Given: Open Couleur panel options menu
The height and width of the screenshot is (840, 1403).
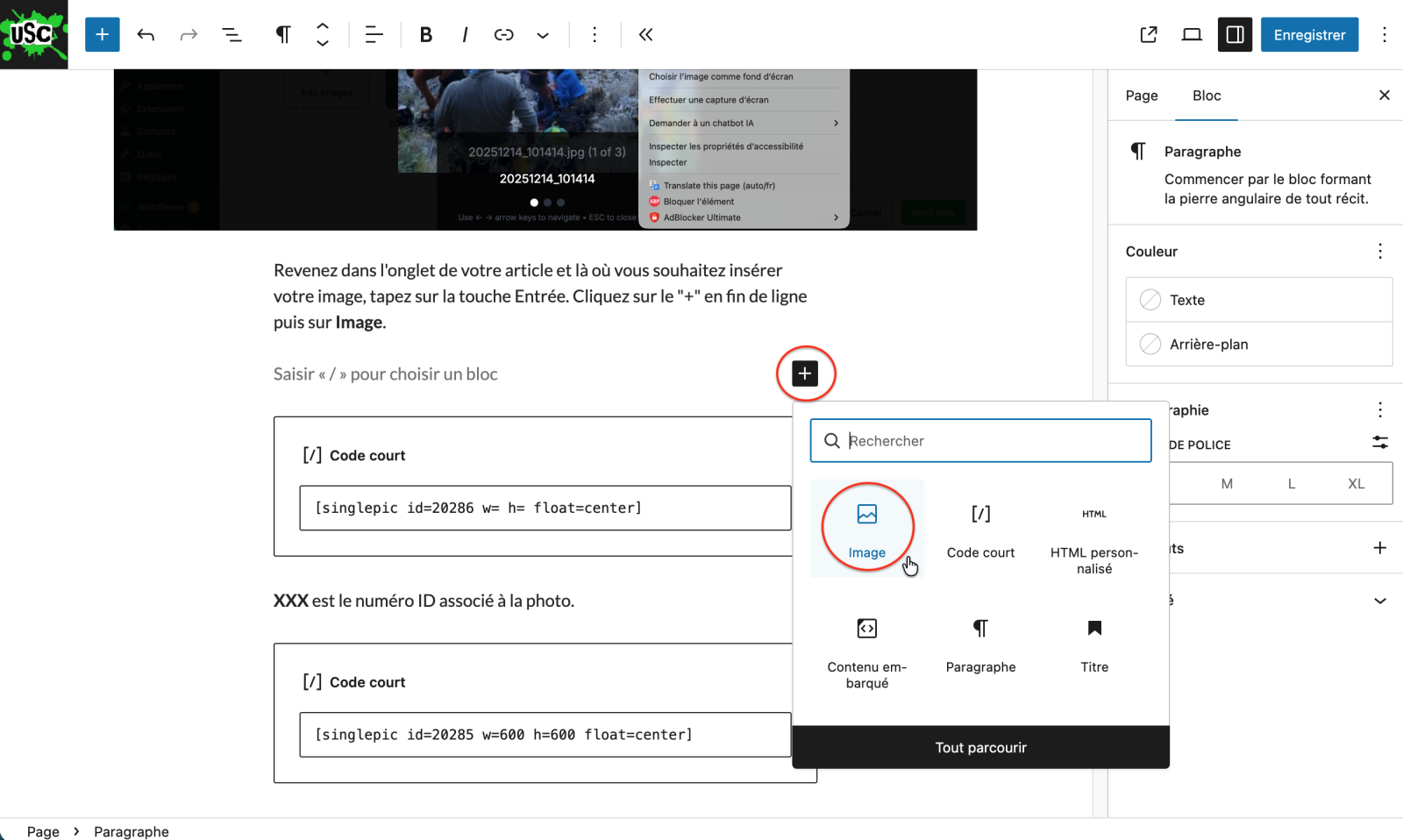Looking at the screenshot, I should click(x=1379, y=252).
